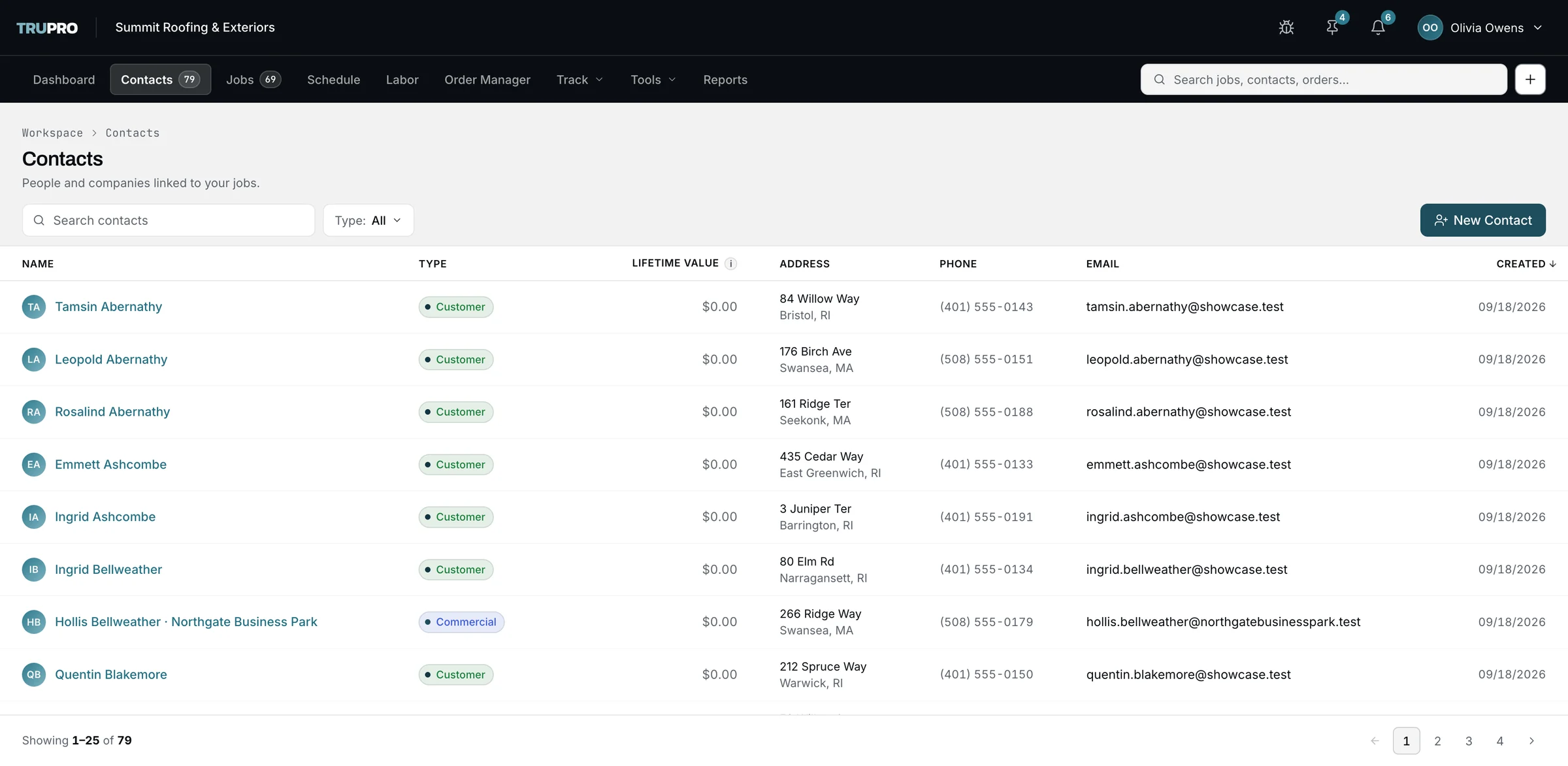Screen dimensions: 1568x766
Task: Sort by the NAME column header
Action: tap(38, 263)
